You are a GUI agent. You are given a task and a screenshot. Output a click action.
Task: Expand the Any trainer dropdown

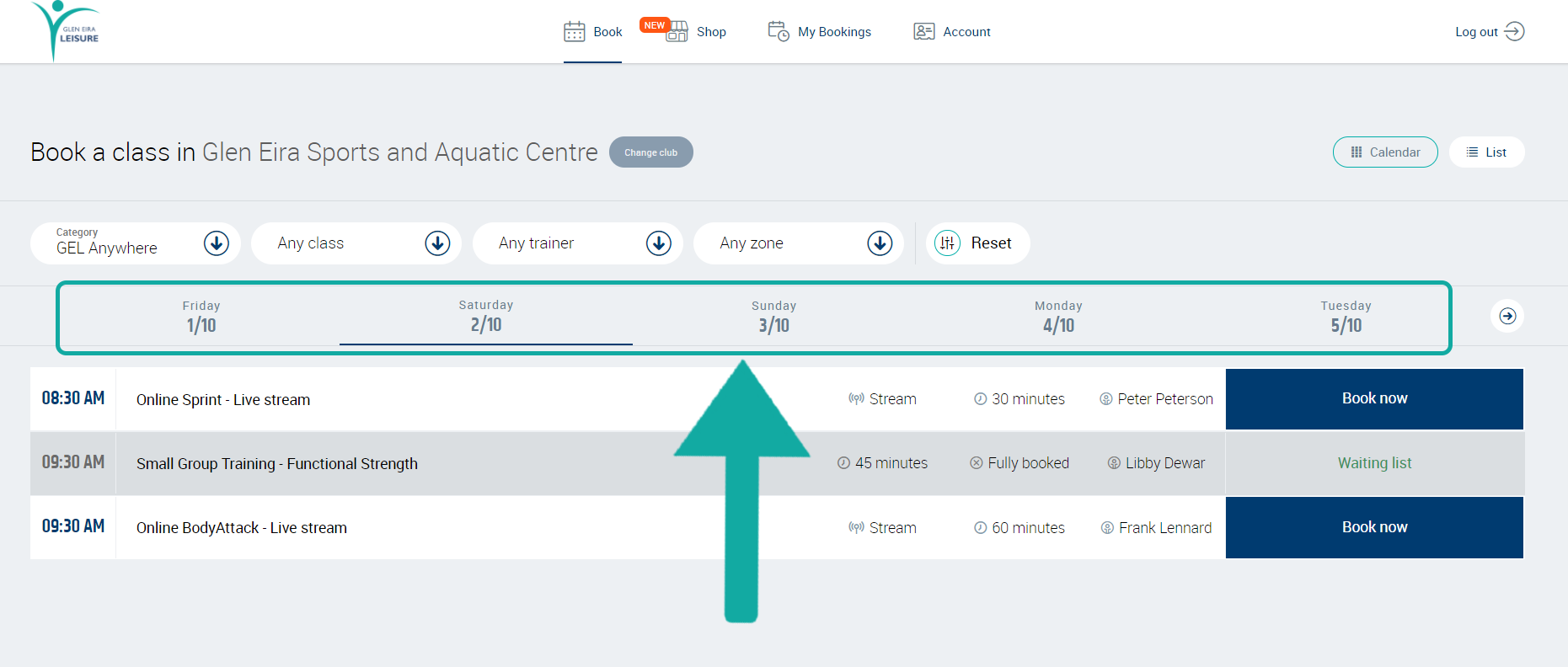tap(578, 243)
